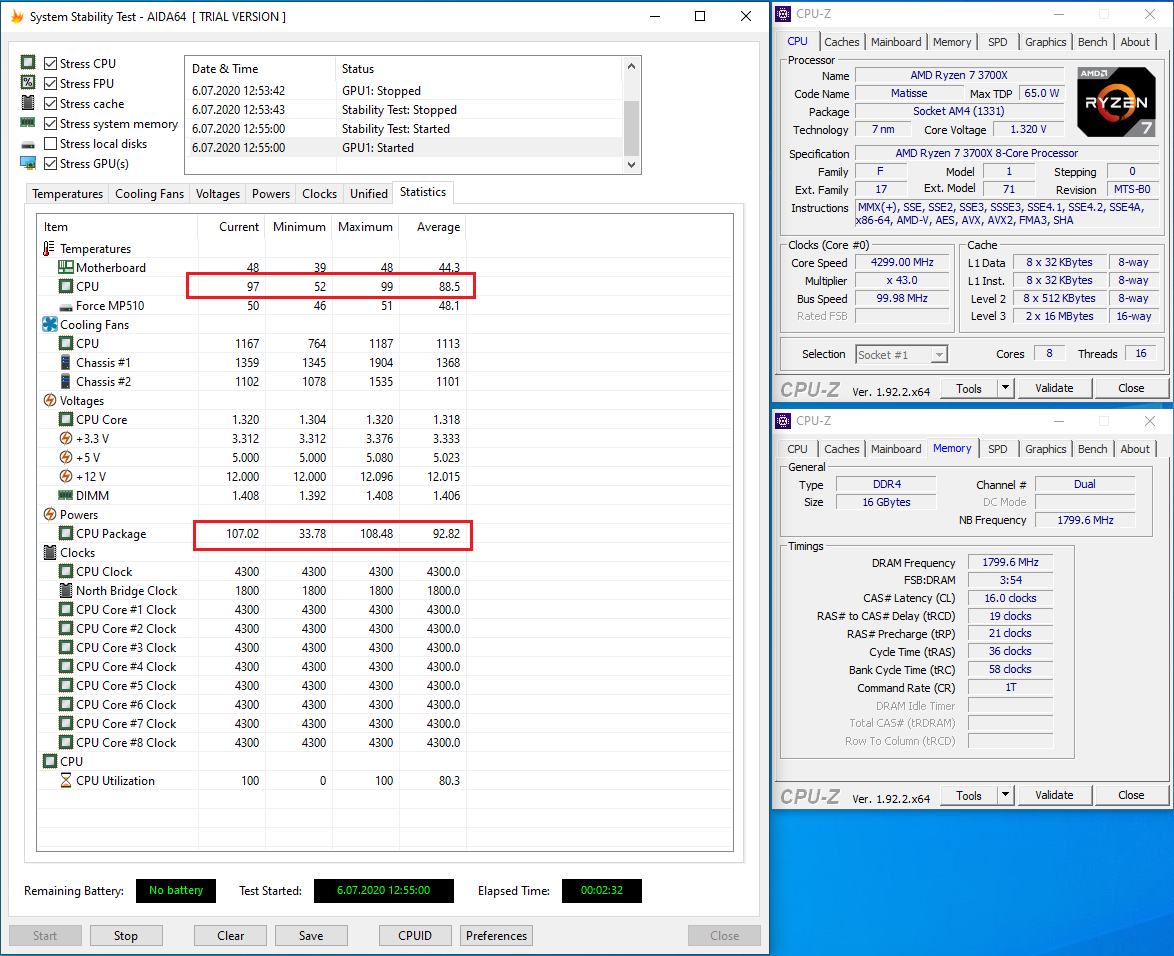
Task: Click the Stress CPU chip icon
Action: (x=28, y=62)
